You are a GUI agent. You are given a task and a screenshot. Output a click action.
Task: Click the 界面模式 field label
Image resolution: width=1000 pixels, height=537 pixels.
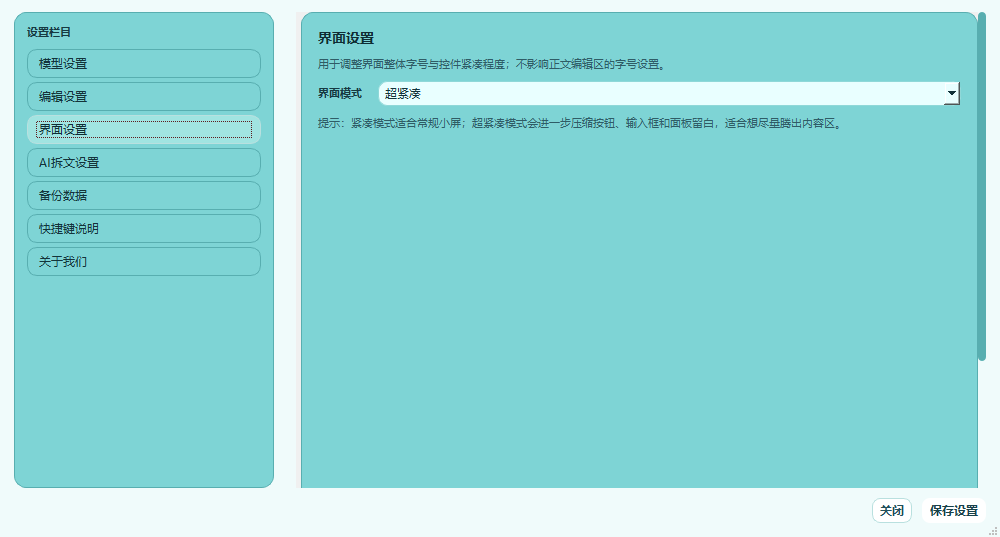point(340,94)
